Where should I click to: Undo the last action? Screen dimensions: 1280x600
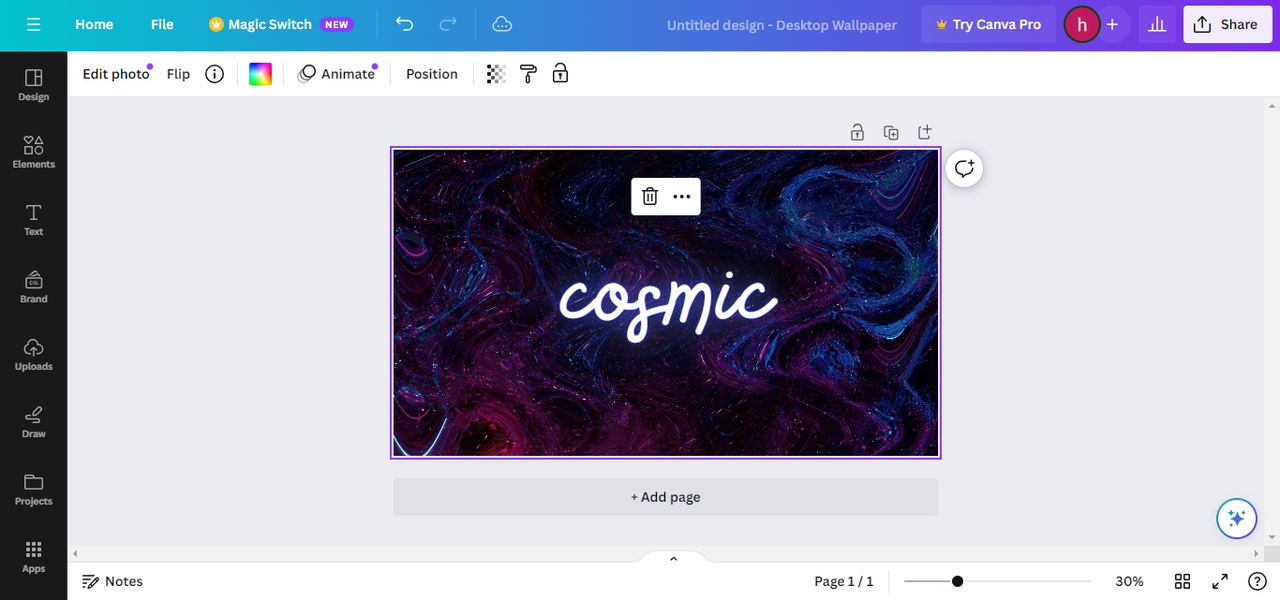[405, 24]
